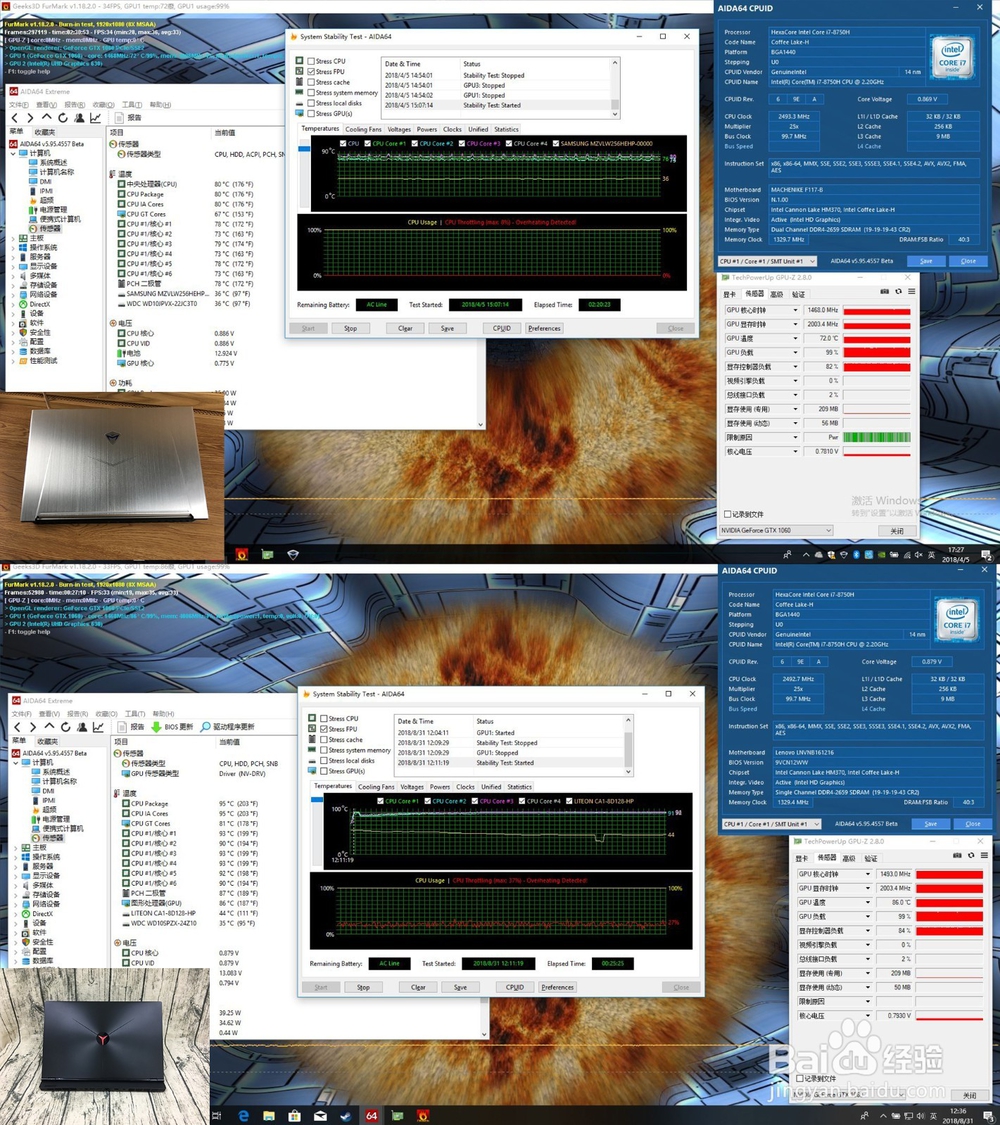Click Preferences in test with elapsed 00:25:25

point(557,987)
